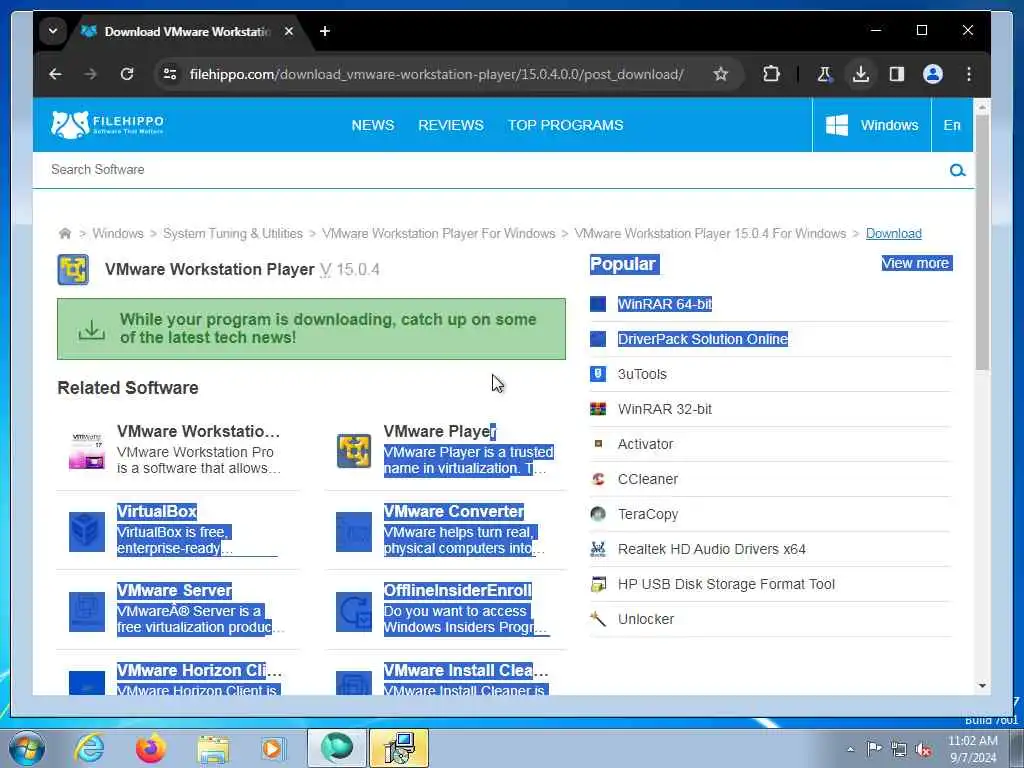The image size is (1024, 768).
Task: Click the VMware Workstation Pro thumbnail
Action: pos(87,451)
